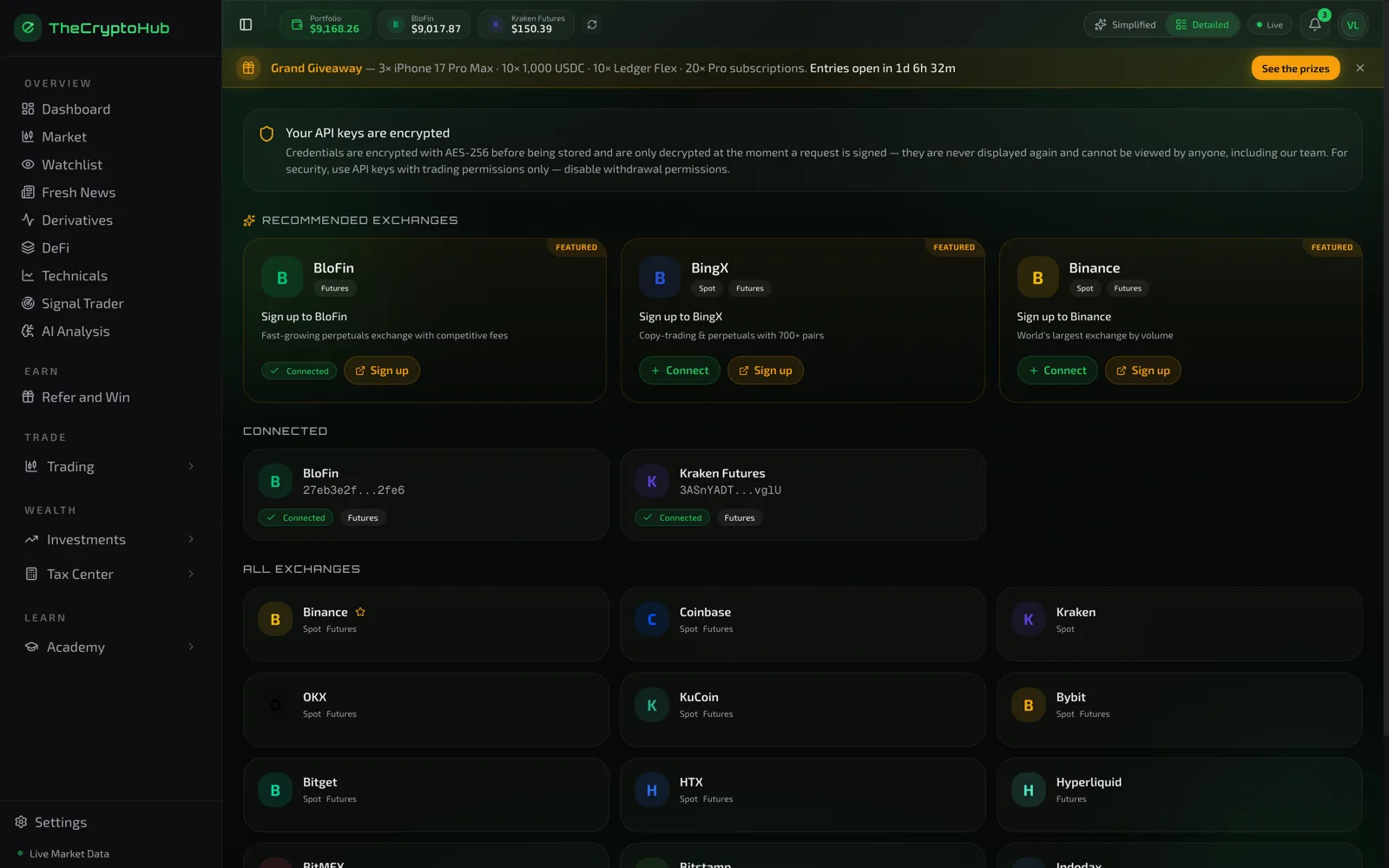Expand the Trading submenu
This screenshot has width=1389, height=868.
pyautogui.click(x=109, y=467)
